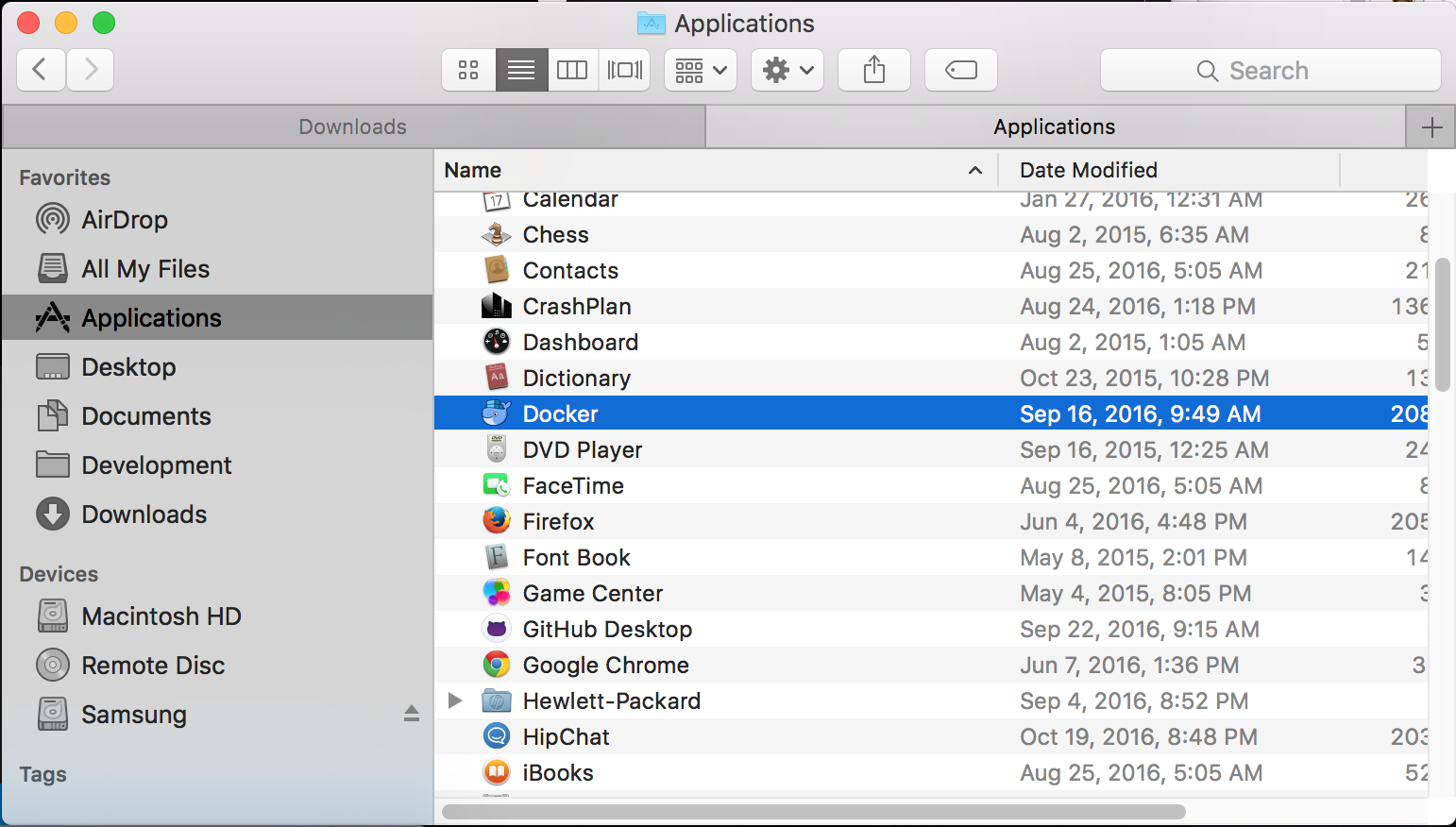Click the horizontal scrollbar at bottom
1456x827 pixels.
tap(813, 812)
